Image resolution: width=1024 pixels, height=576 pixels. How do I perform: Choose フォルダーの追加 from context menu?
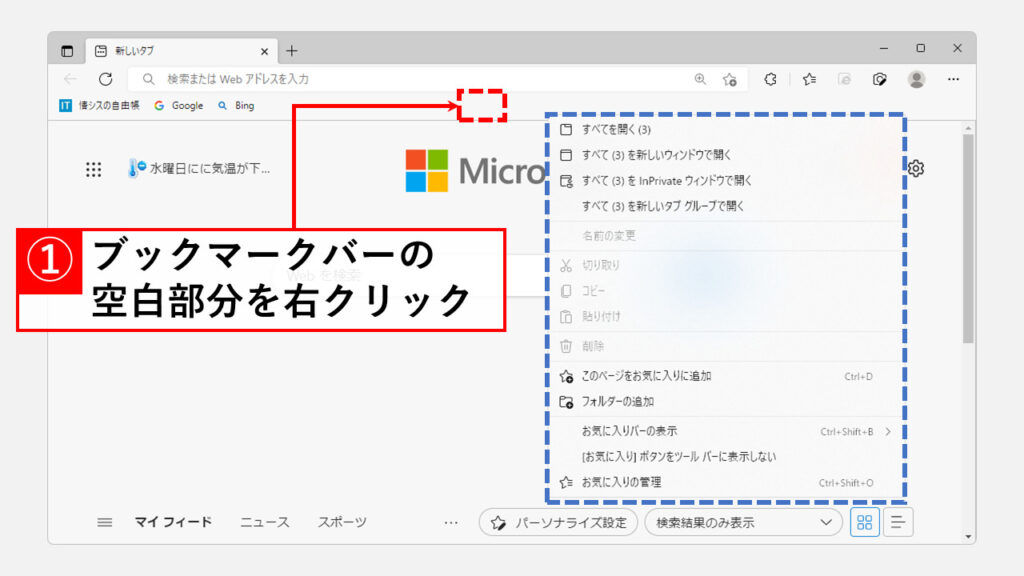(x=617, y=402)
